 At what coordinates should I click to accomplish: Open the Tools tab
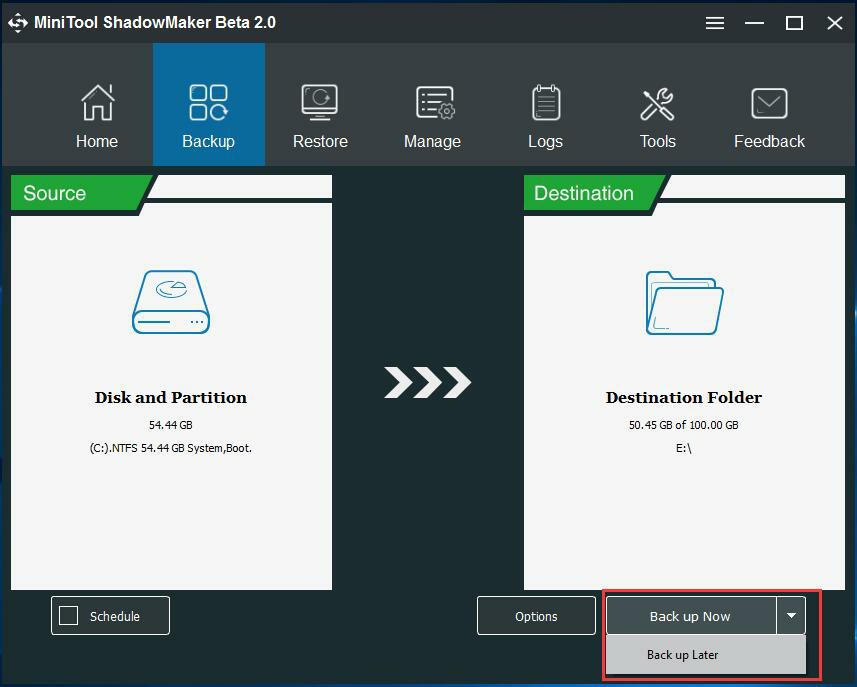(x=658, y=116)
